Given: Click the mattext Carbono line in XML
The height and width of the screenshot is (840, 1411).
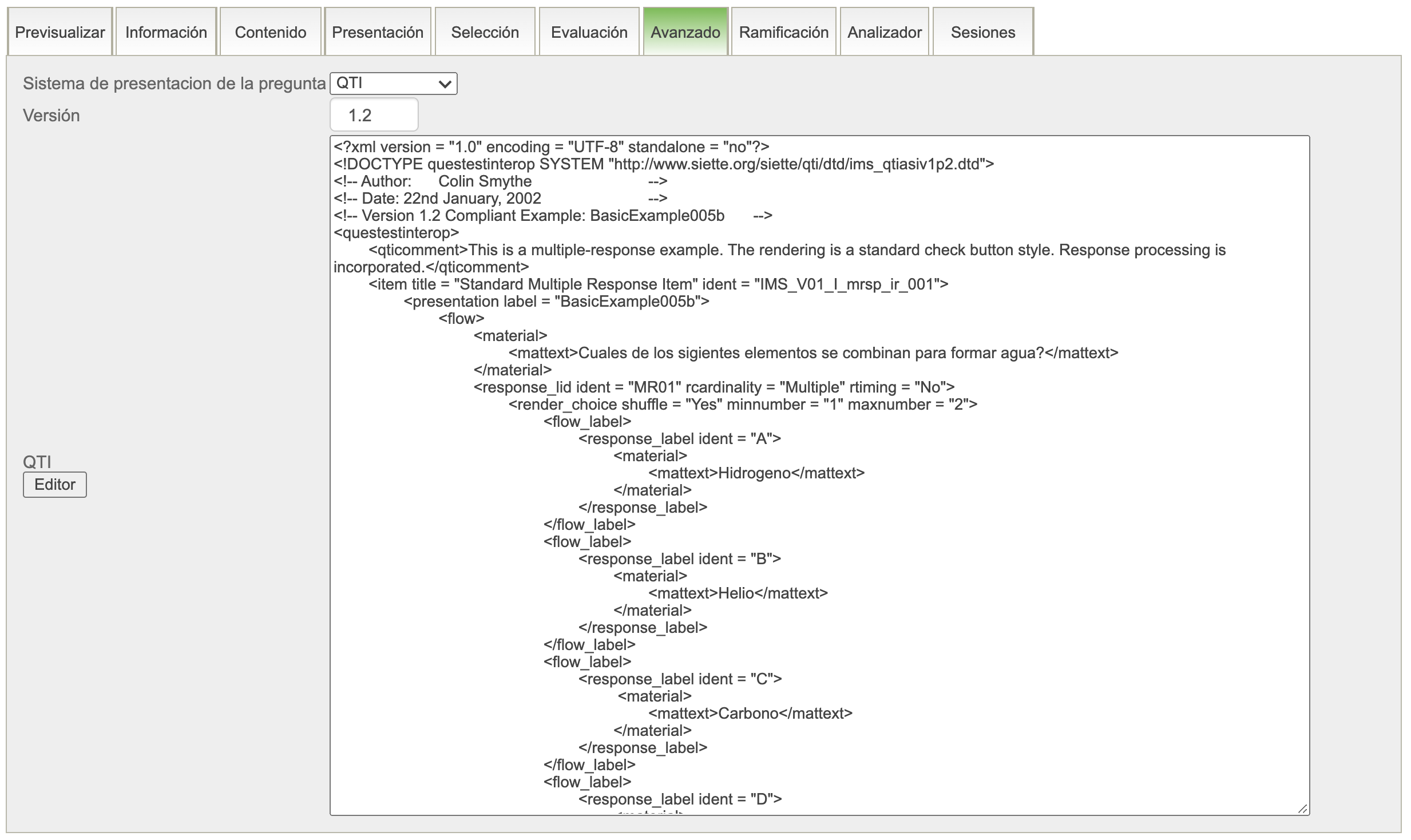Looking at the screenshot, I should coord(750,714).
